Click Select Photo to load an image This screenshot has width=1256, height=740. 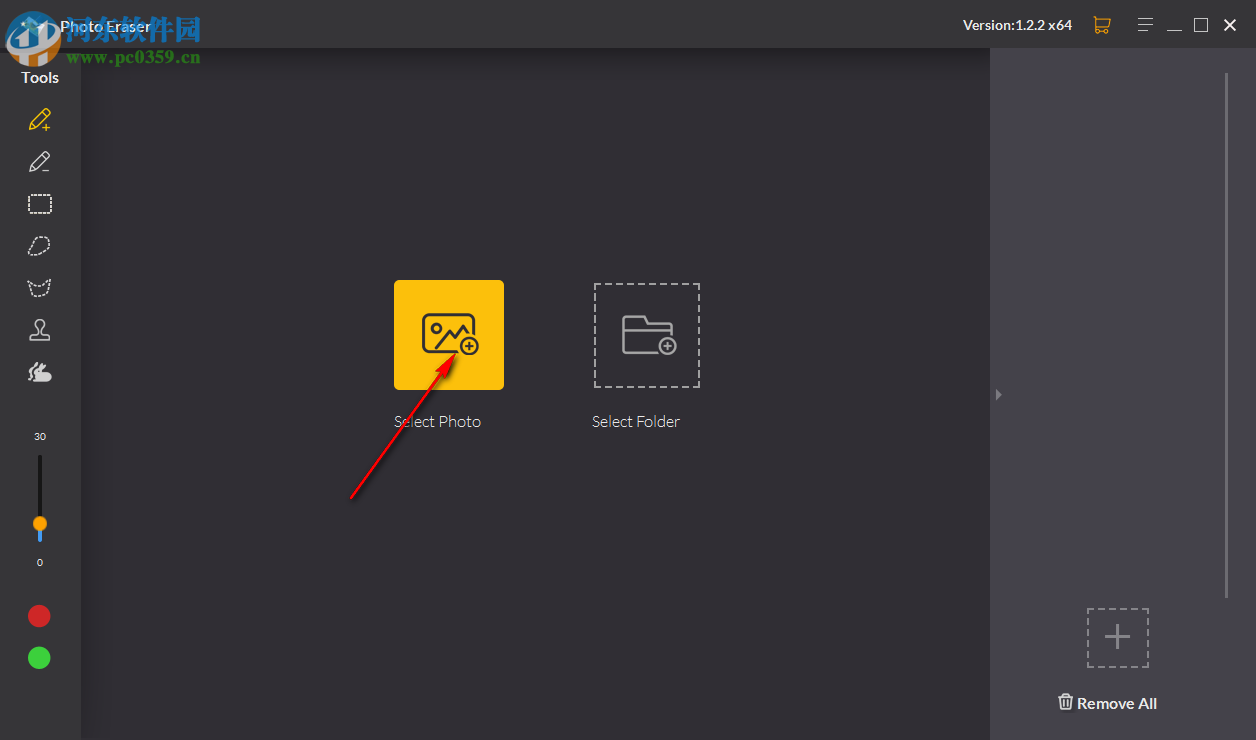[x=448, y=335]
